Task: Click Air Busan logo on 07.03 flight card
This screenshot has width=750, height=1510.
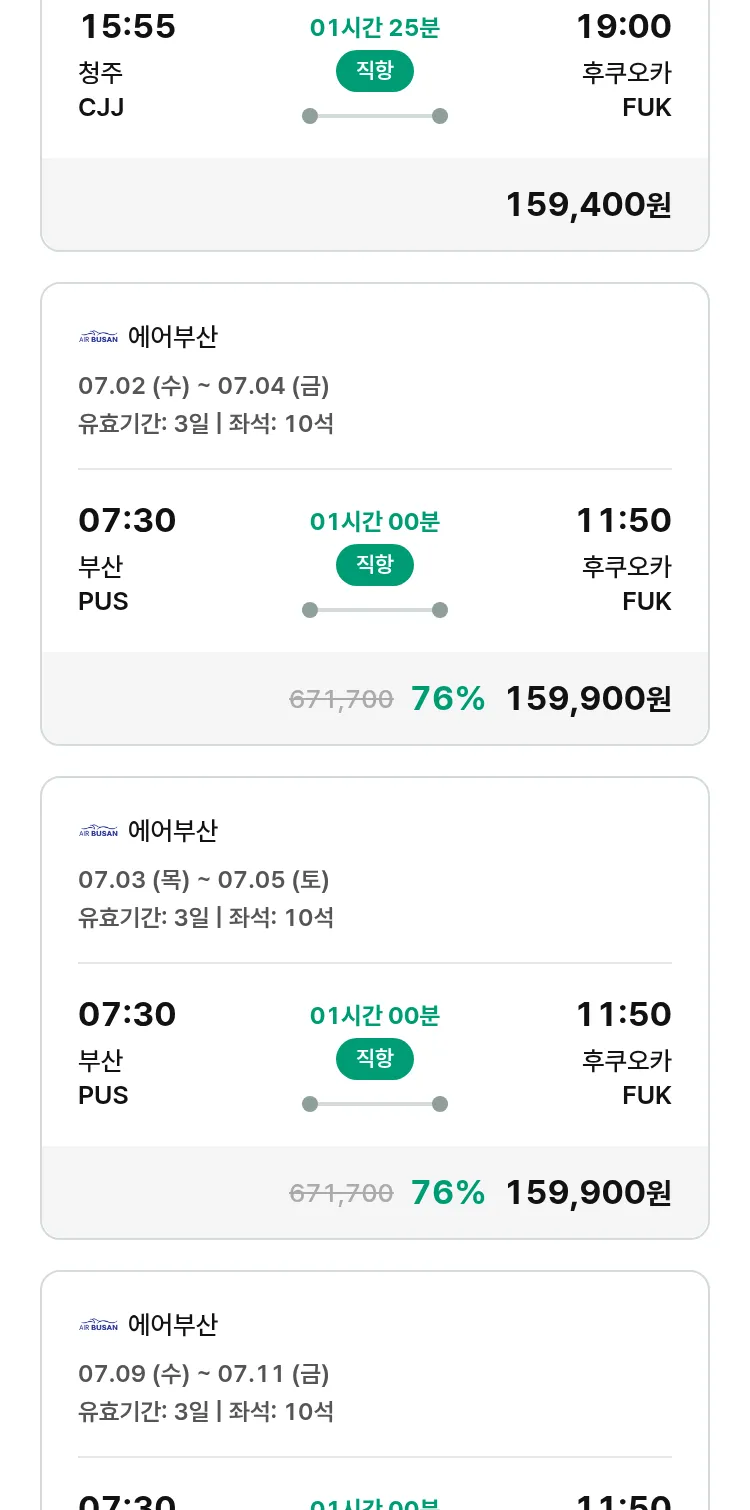Action: click(98, 831)
